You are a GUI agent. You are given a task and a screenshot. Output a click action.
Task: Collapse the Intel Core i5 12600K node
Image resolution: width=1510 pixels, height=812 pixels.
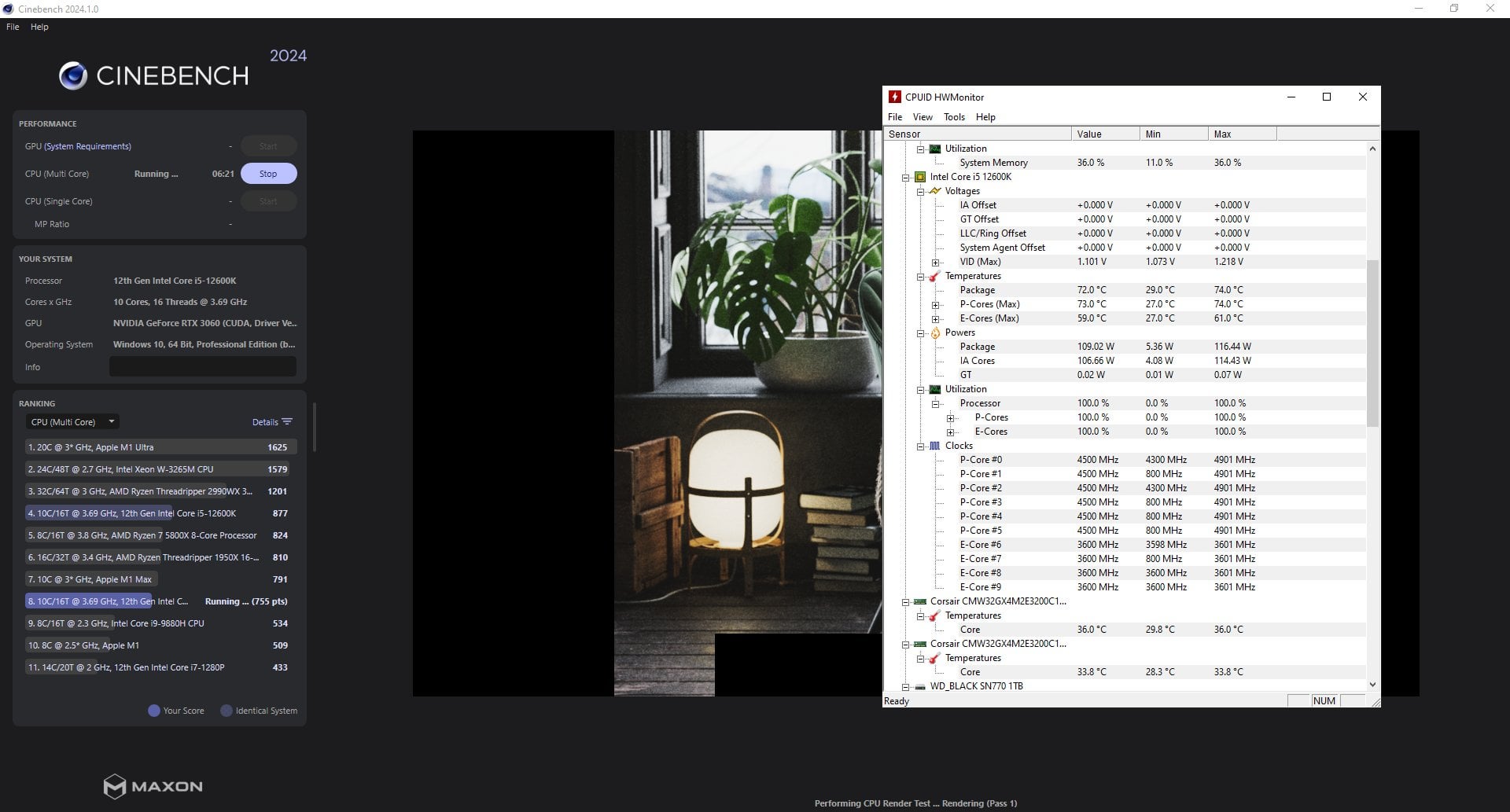(x=905, y=178)
